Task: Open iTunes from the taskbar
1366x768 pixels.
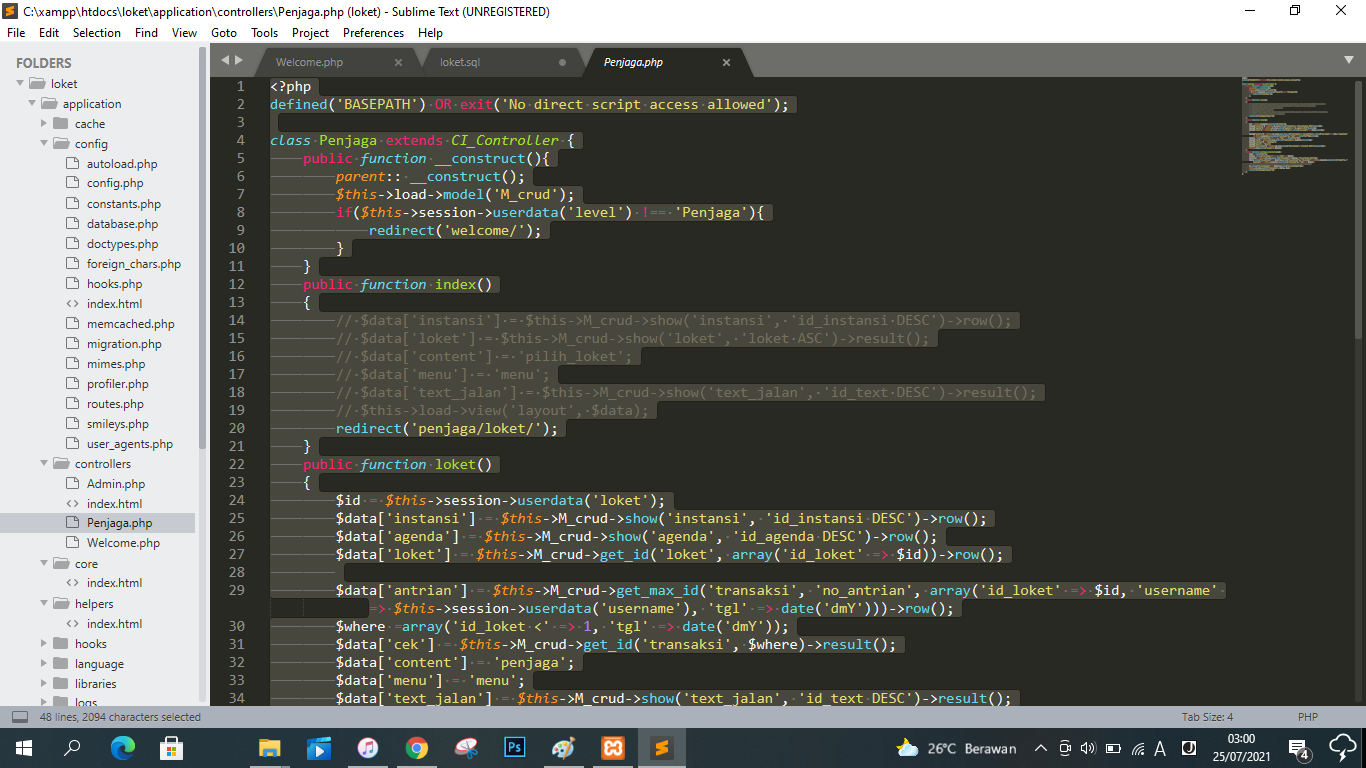Action: 368,747
